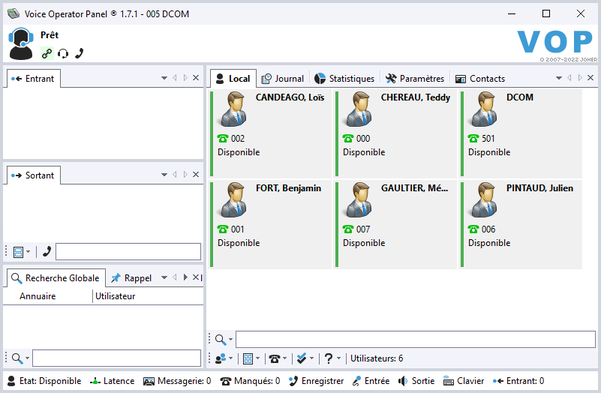The height and width of the screenshot is (393, 601).
Task: Close the Local users panel
Action: click(x=591, y=78)
